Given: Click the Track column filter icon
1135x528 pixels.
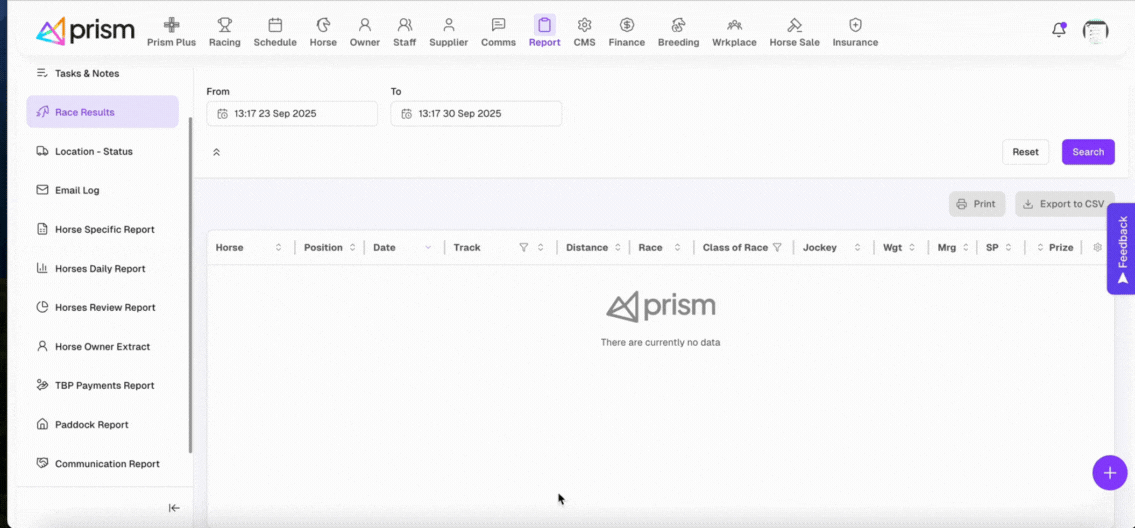Looking at the screenshot, I should click(x=523, y=248).
